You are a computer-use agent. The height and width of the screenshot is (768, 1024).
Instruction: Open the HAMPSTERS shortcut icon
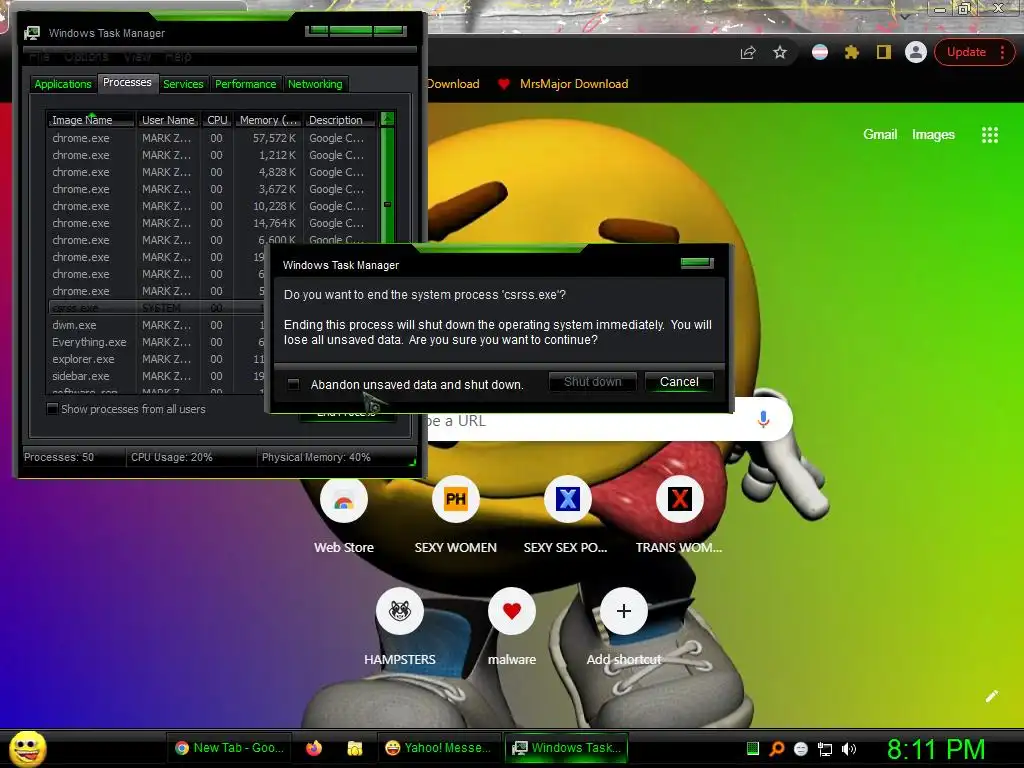pyautogui.click(x=400, y=611)
